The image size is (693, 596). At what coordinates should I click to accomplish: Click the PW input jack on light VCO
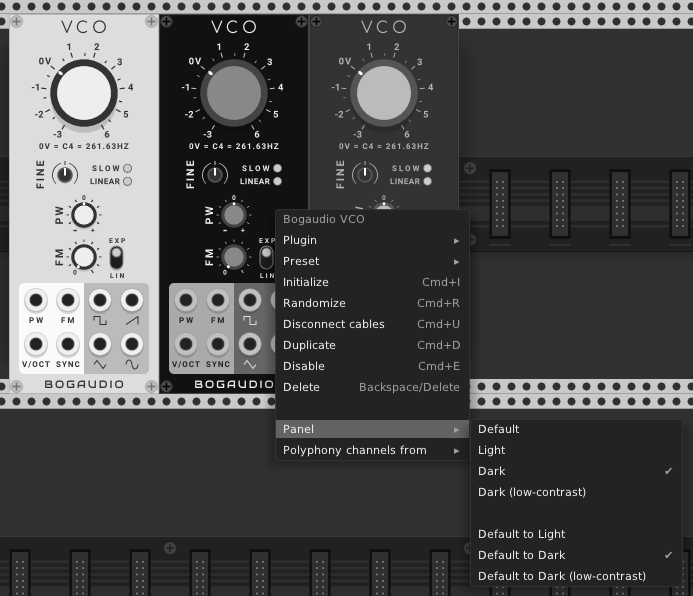(x=36, y=300)
